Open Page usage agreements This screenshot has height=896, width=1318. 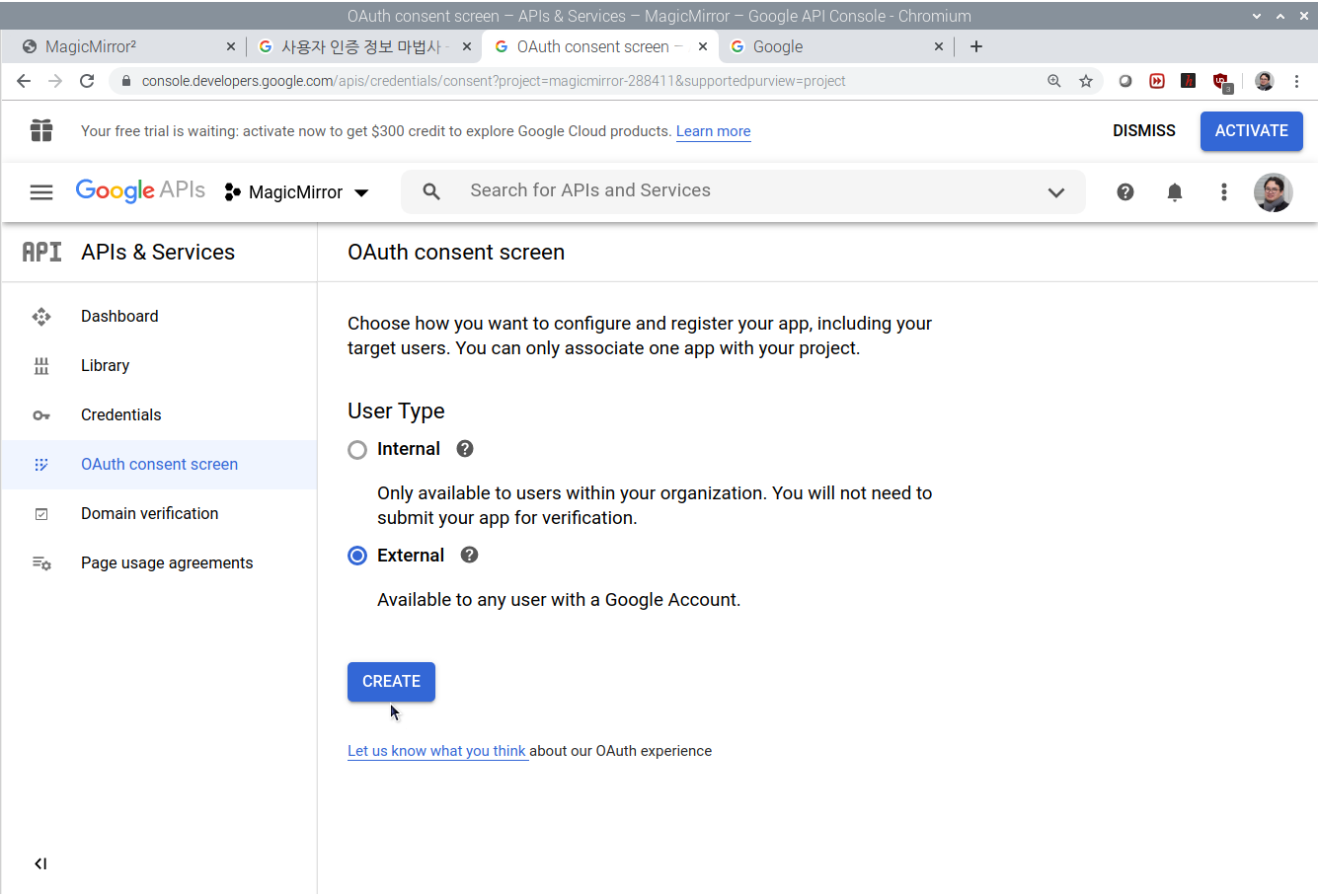click(x=167, y=563)
